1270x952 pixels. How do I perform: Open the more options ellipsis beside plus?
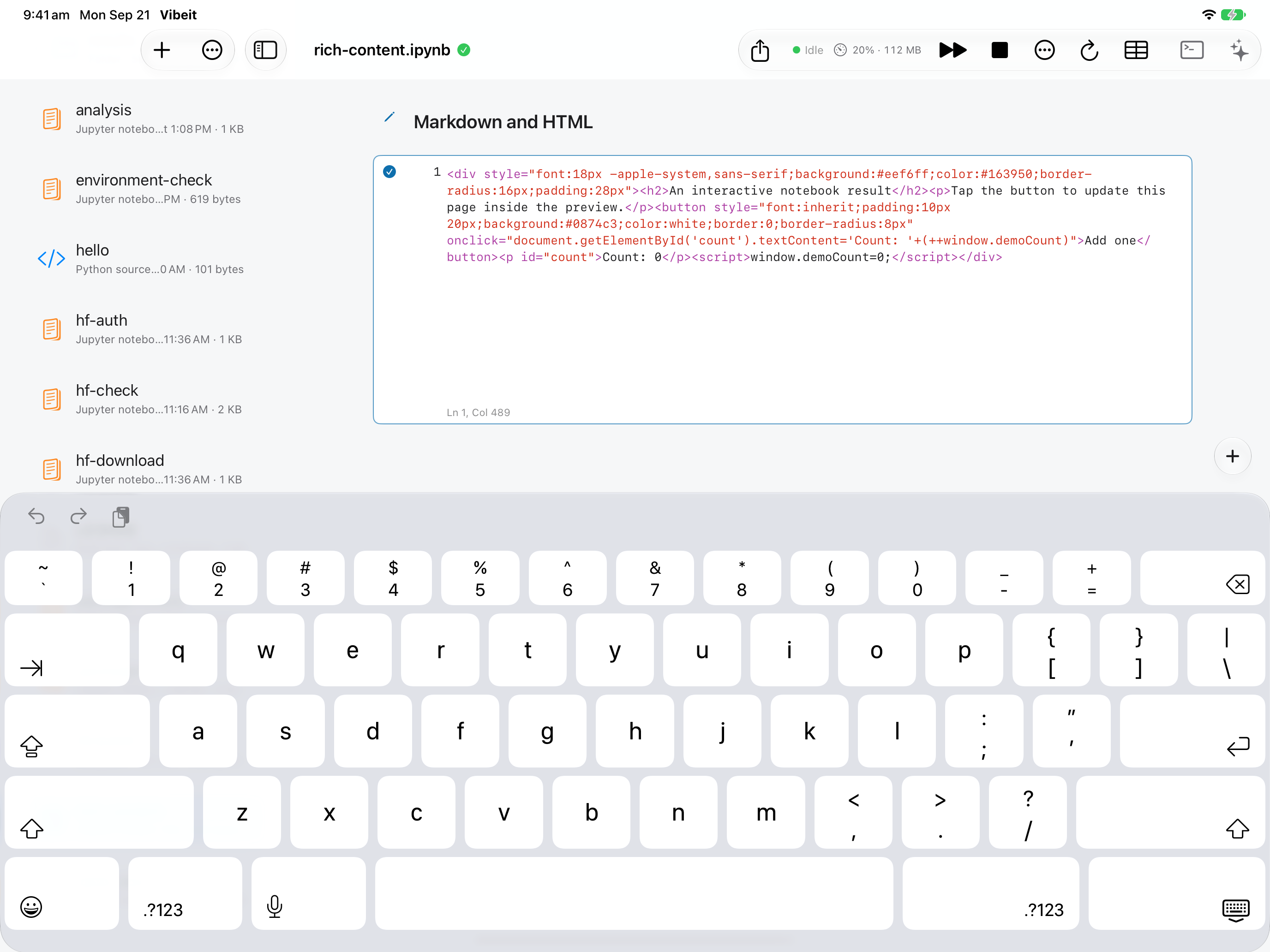point(212,50)
